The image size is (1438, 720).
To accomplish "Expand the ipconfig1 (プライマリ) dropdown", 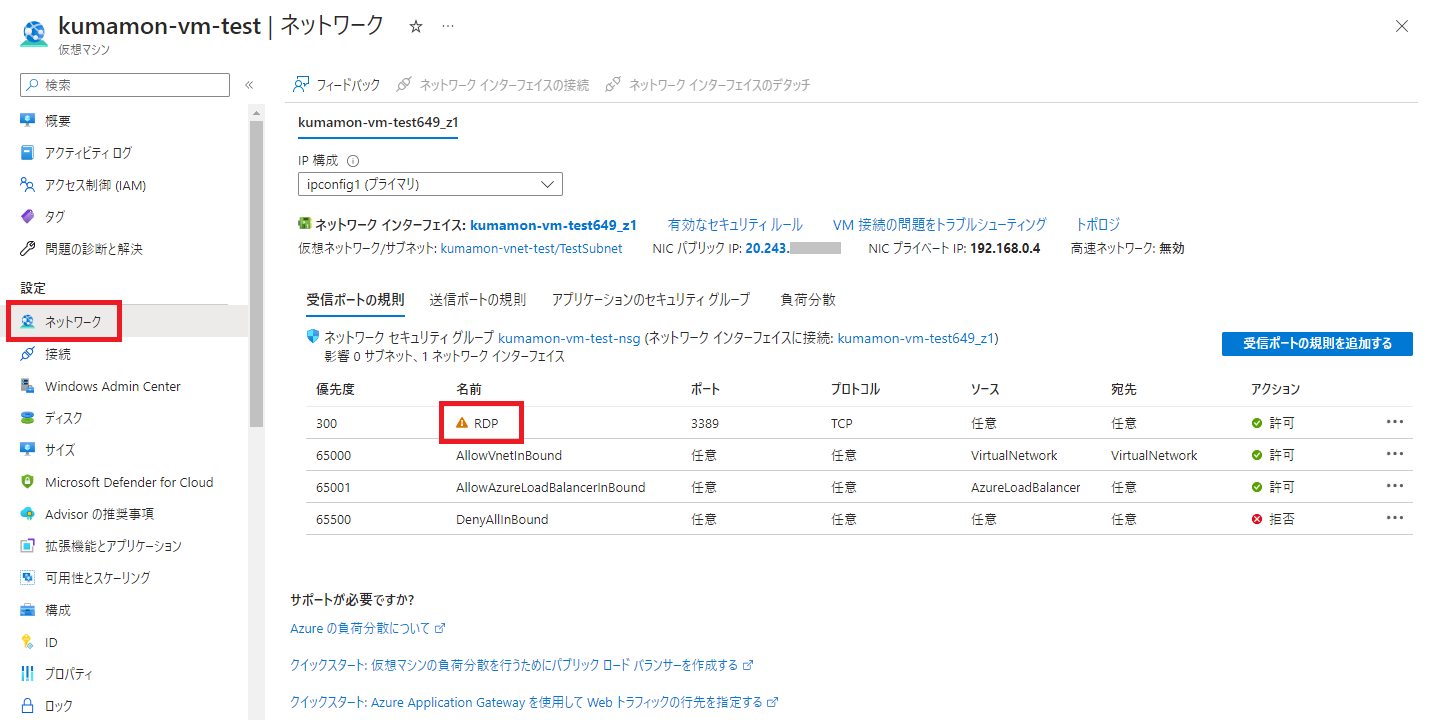I will 430,184.
